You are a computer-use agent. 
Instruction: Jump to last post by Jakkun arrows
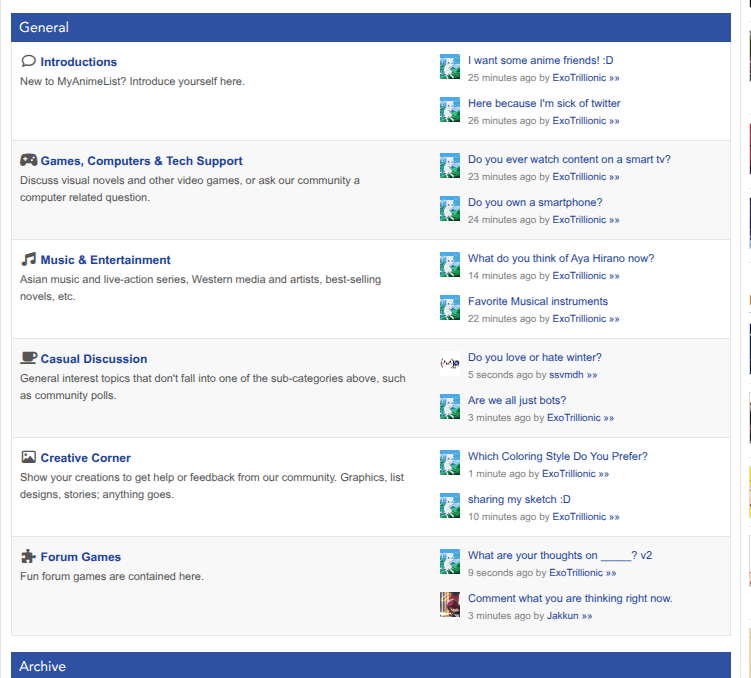587,616
